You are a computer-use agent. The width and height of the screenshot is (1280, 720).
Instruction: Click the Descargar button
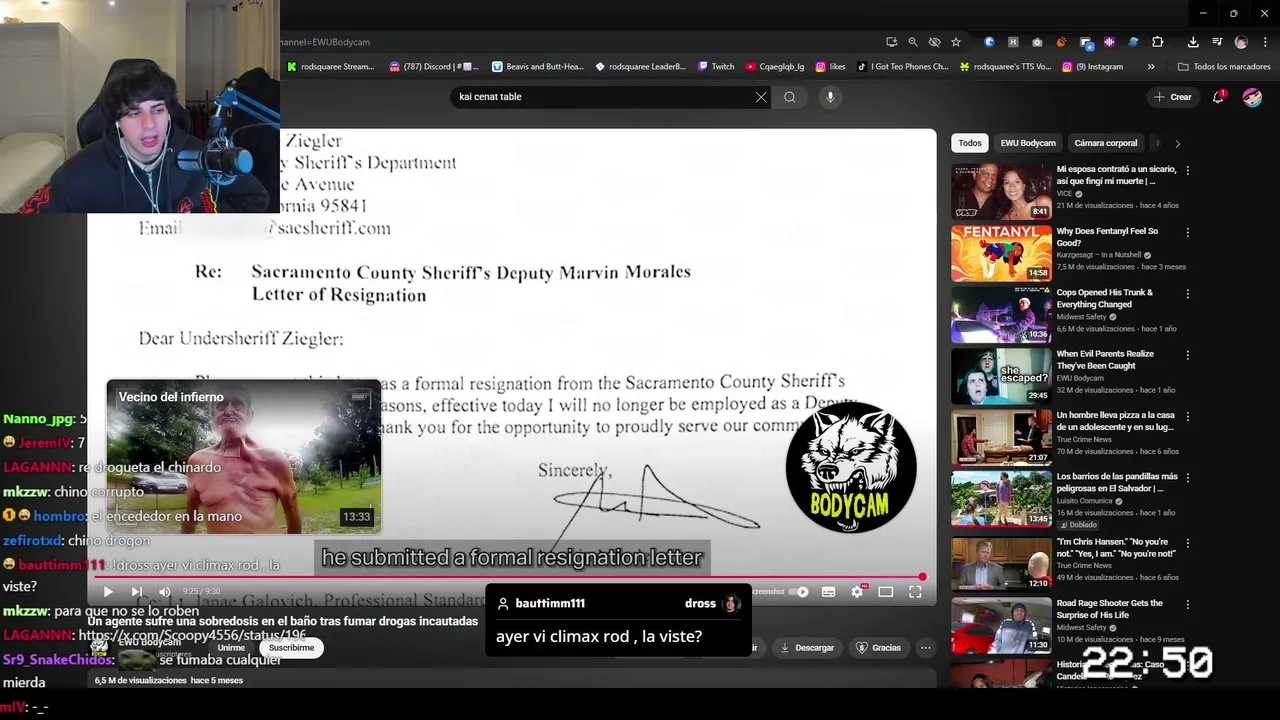[x=806, y=648]
